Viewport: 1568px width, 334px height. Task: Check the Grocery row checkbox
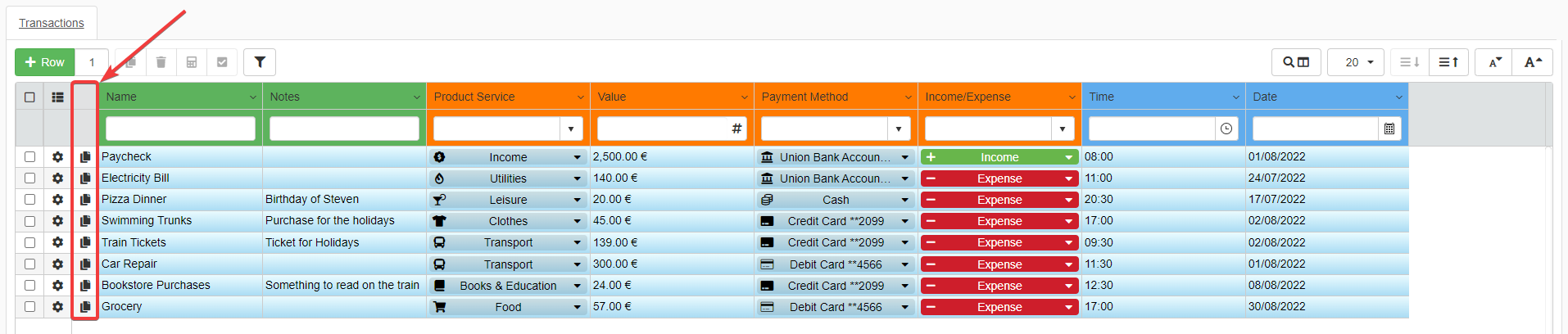point(30,307)
